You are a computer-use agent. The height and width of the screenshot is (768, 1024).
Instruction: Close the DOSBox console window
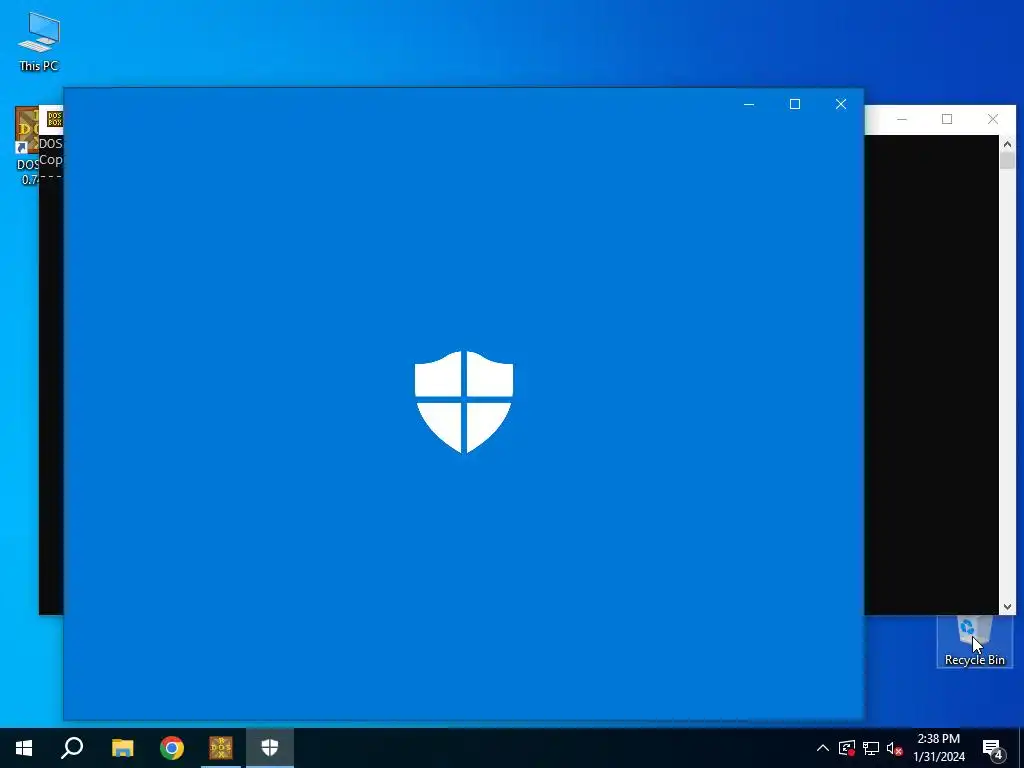[x=993, y=119]
